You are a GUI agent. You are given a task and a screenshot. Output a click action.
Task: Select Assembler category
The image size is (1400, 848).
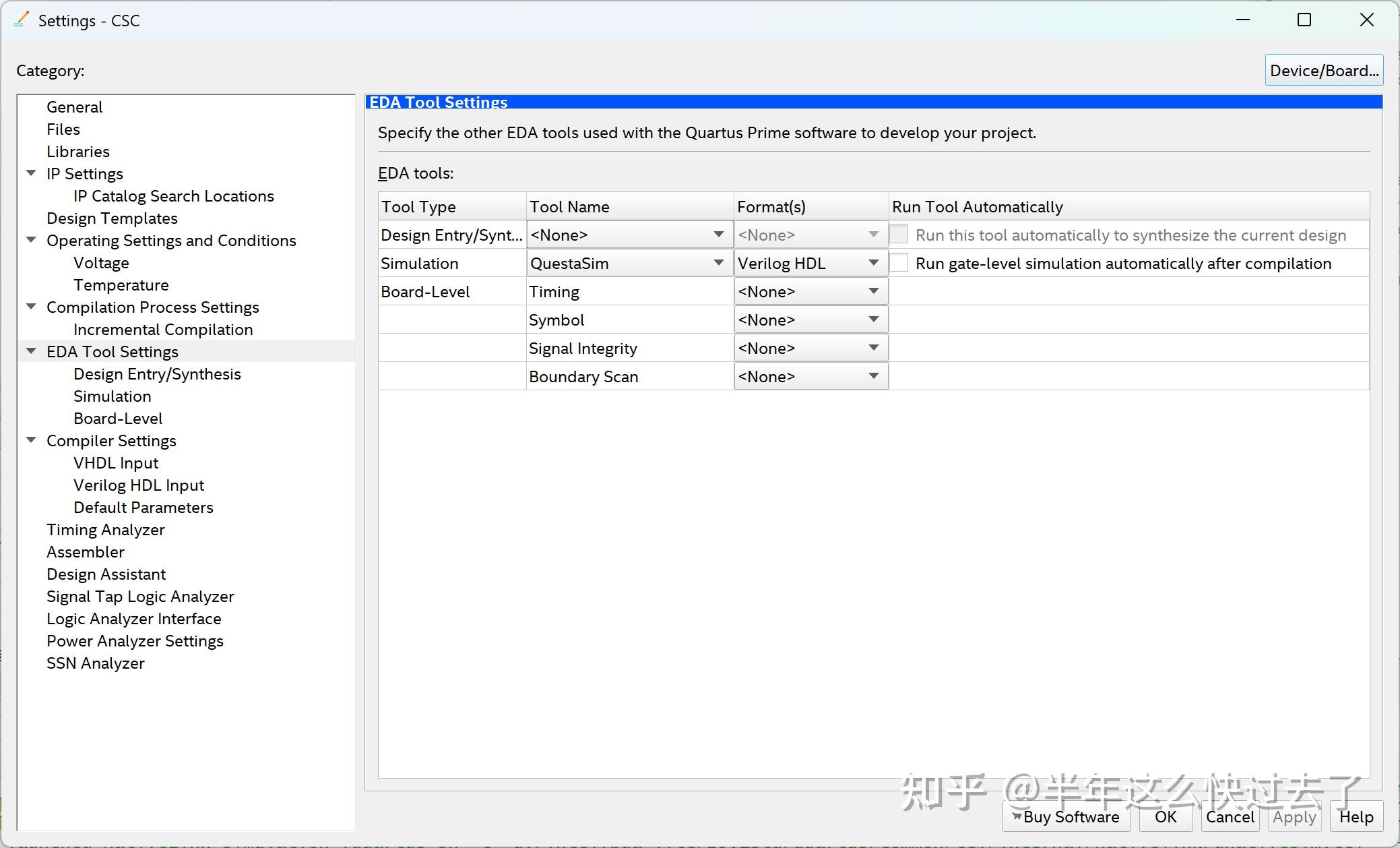(x=86, y=551)
